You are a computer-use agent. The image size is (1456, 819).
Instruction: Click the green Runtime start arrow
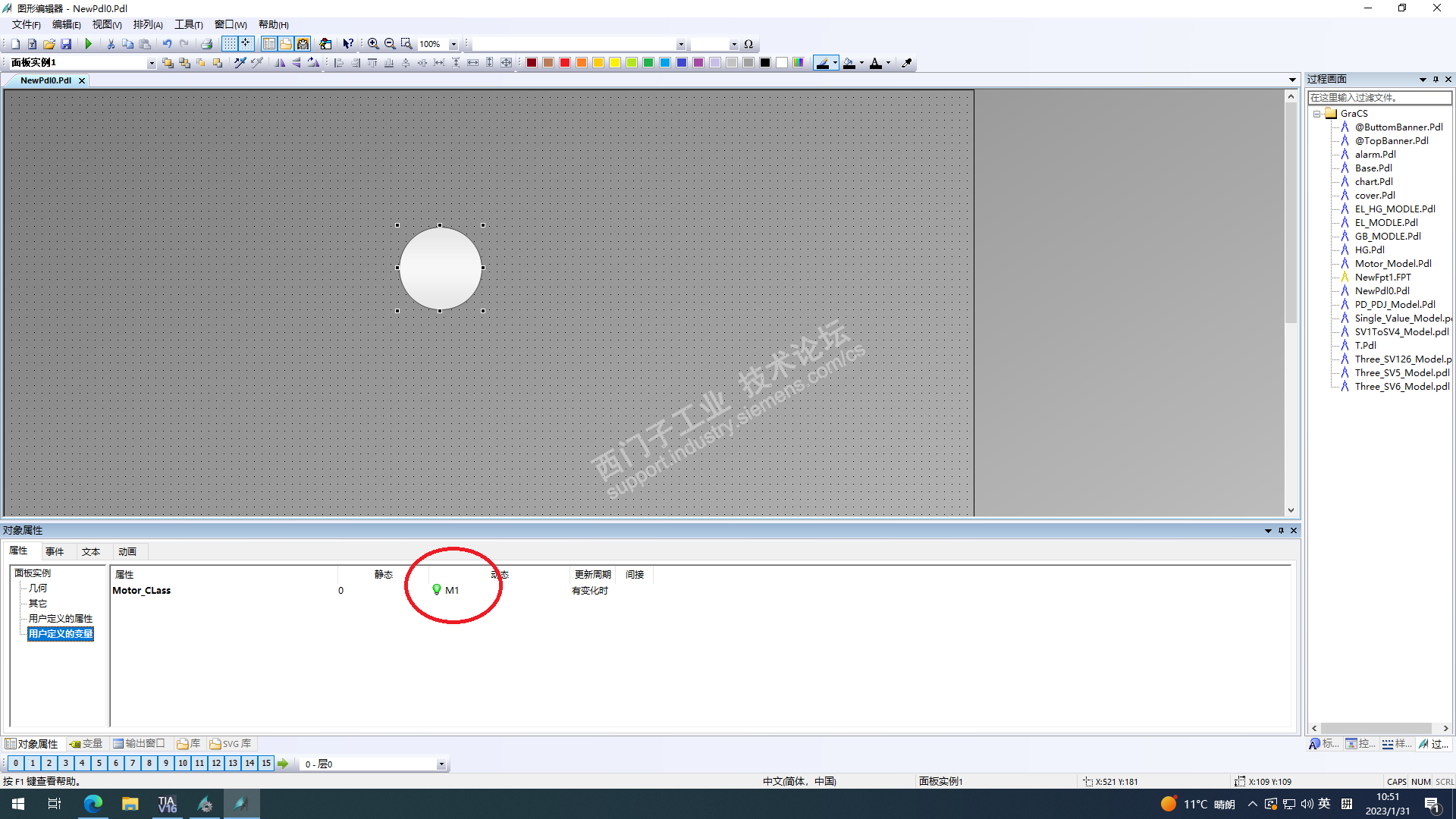click(x=89, y=44)
